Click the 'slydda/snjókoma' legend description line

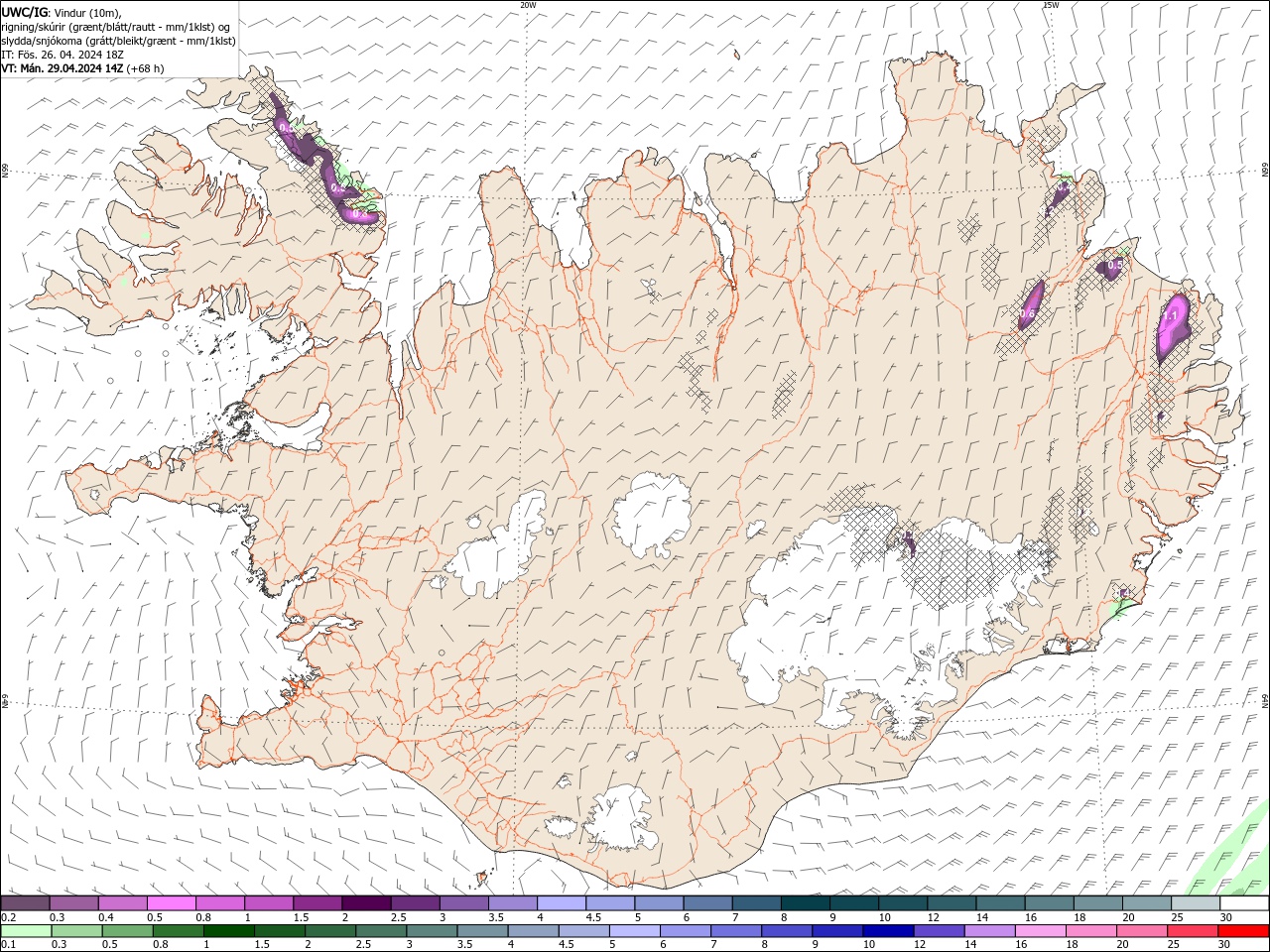[x=119, y=41]
